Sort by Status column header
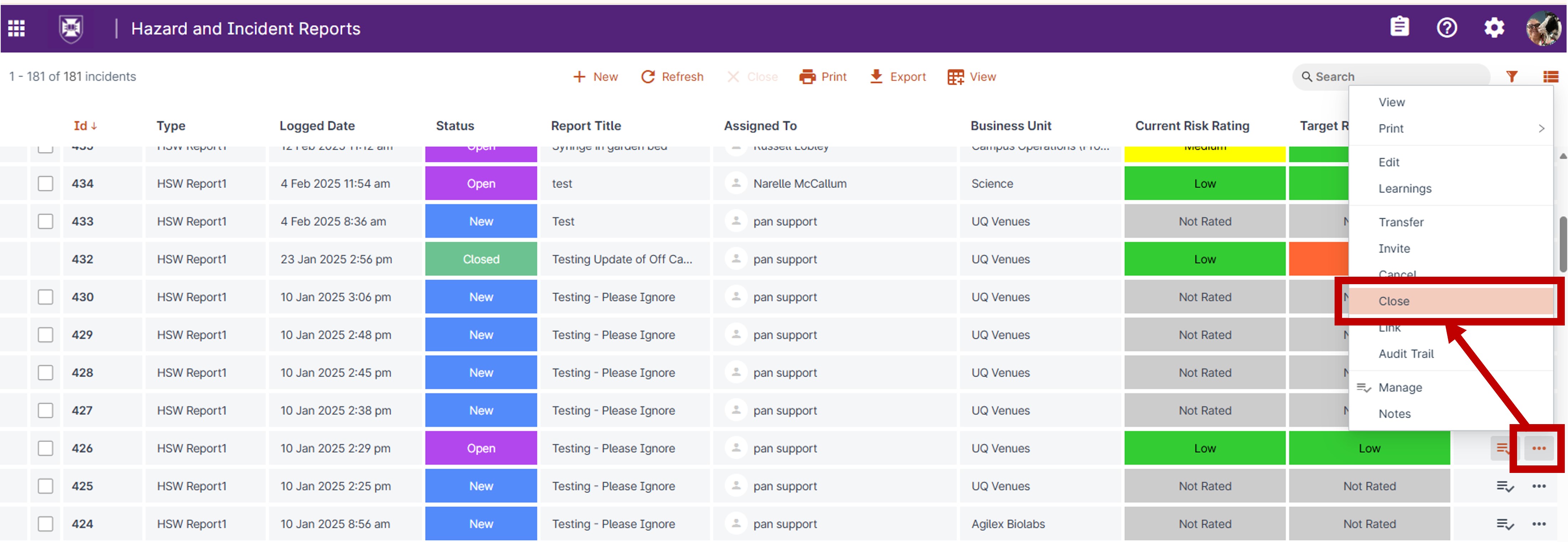1568x542 pixels. tap(455, 126)
